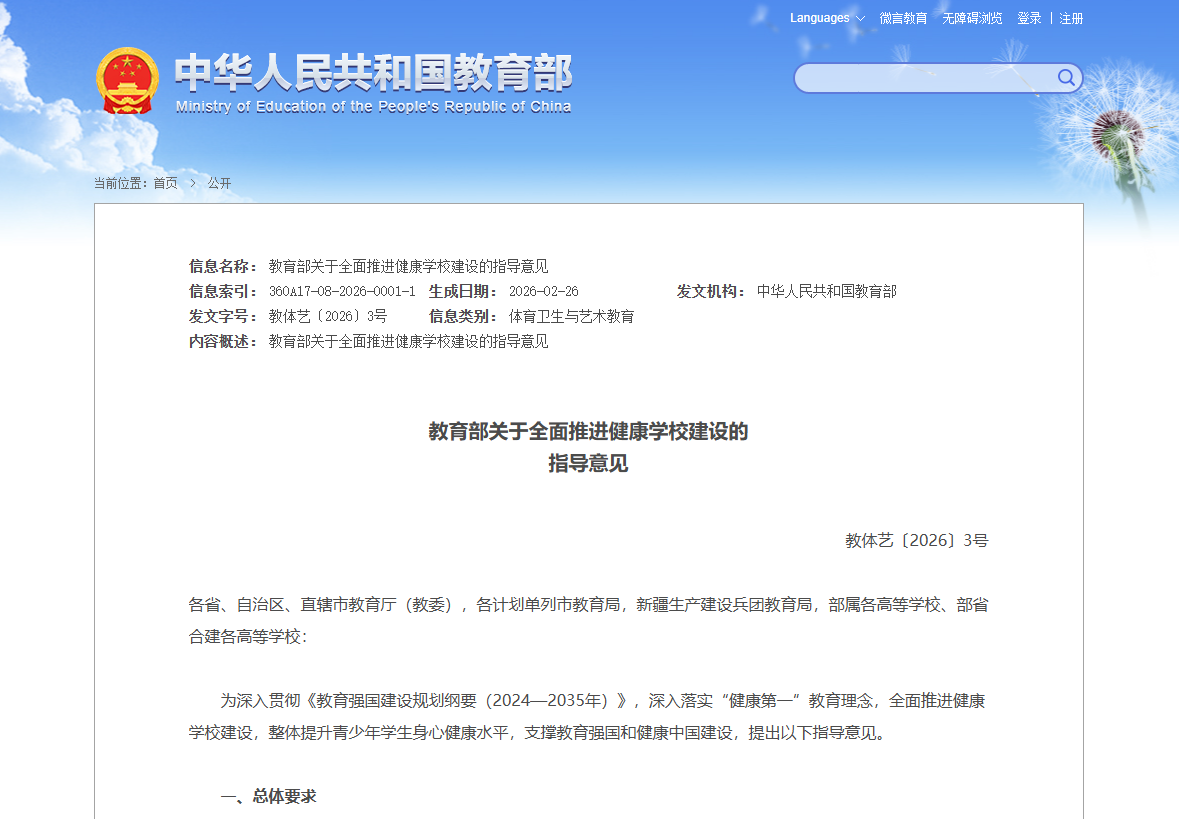This screenshot has height=819, width=1179.
Task: Click the 中华人民共和国教育部 site title banner
Action: point(373,73)
